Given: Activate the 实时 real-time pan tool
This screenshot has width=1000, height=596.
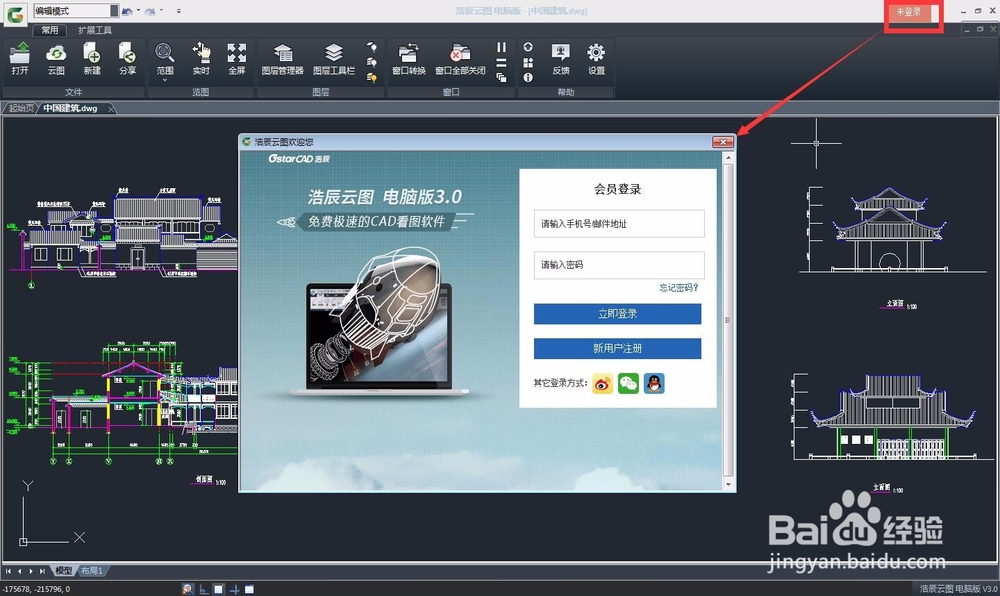Looking at the screenshot, I should pyautogui.click(x=201, y=59).
